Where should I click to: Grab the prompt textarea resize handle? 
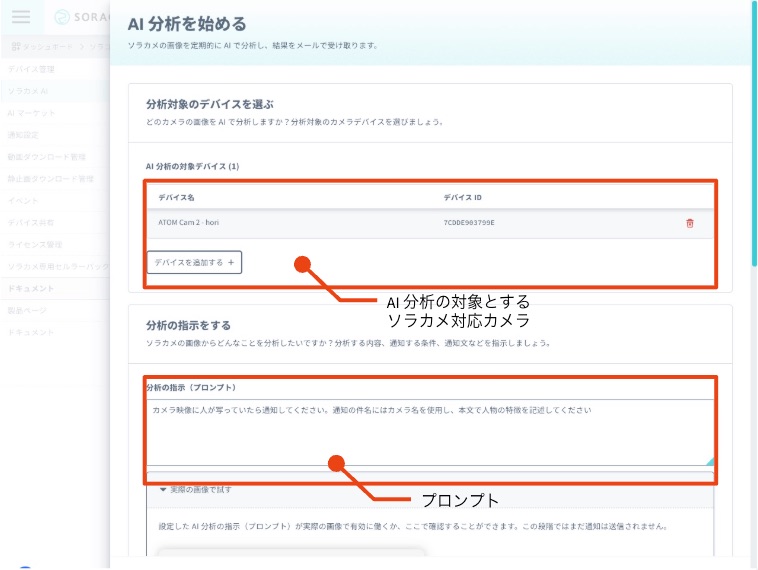click(710, 462)
